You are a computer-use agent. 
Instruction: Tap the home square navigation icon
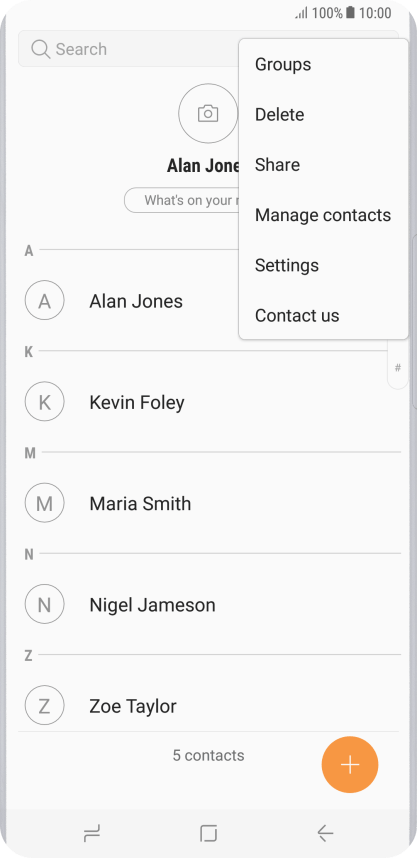coord(208,833)
